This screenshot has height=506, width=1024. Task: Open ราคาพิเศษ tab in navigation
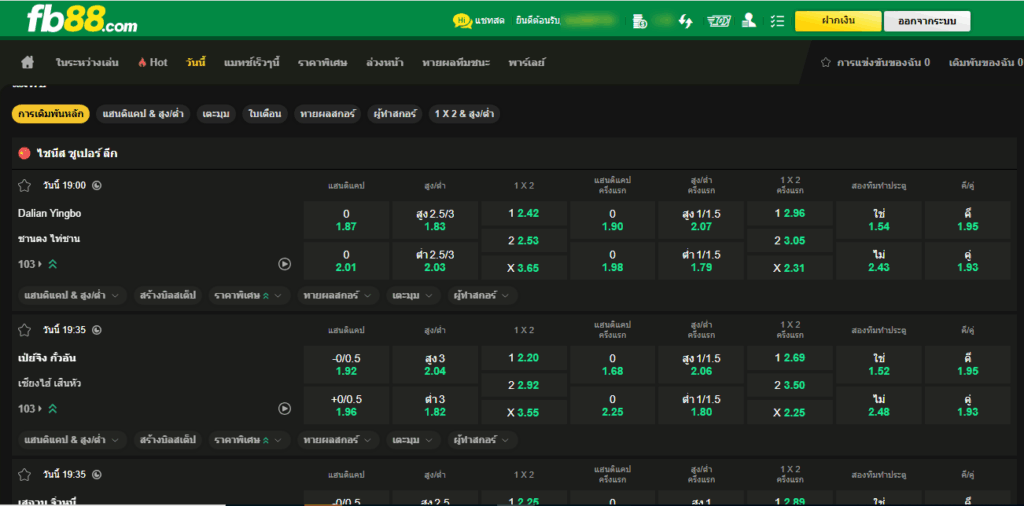click(323, 63)
